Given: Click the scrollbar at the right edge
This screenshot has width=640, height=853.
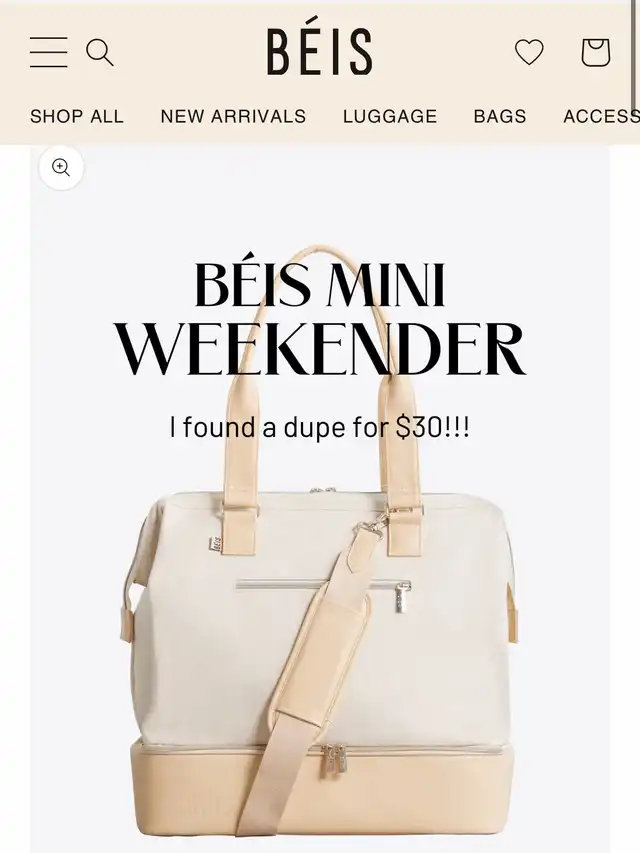Looking at the screenshot, I should pos(634,54).
